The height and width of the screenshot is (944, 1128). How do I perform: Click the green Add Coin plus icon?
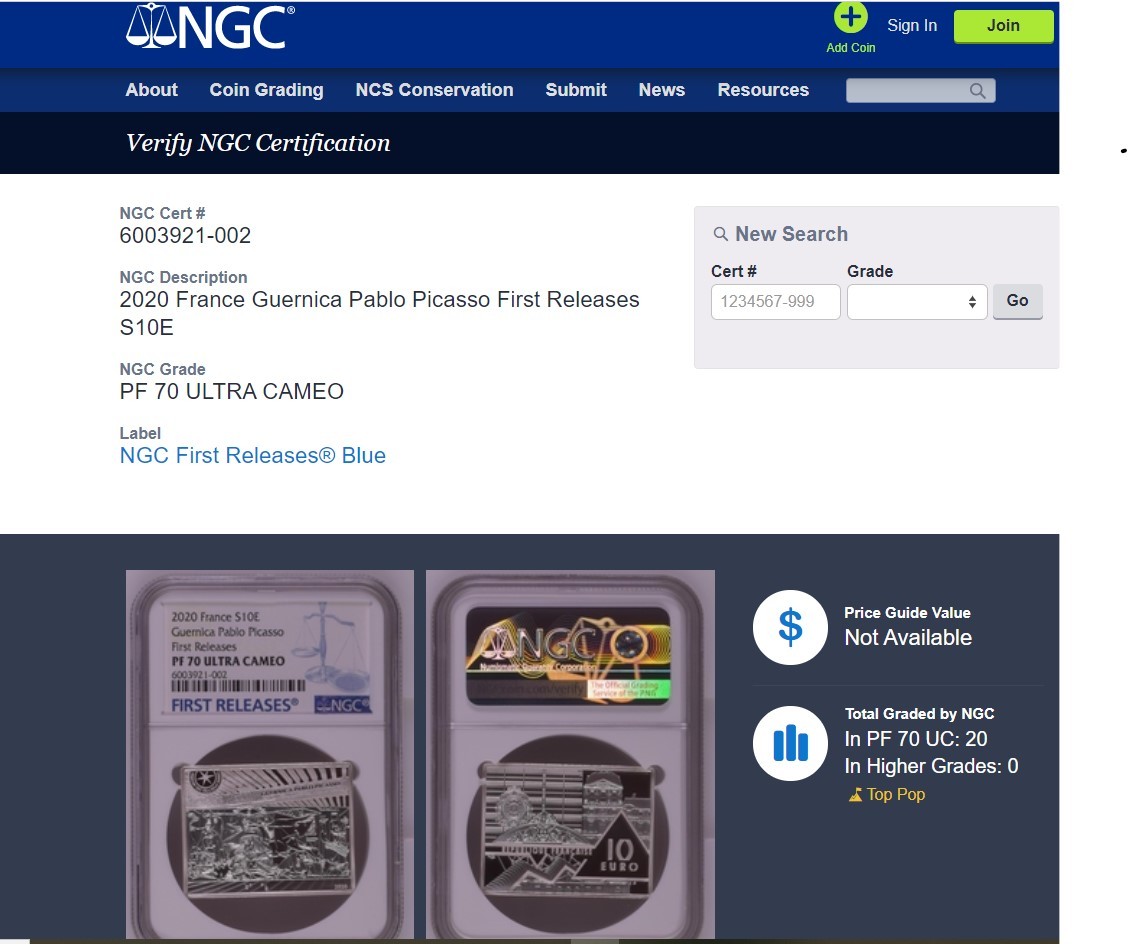pos(850,17)
